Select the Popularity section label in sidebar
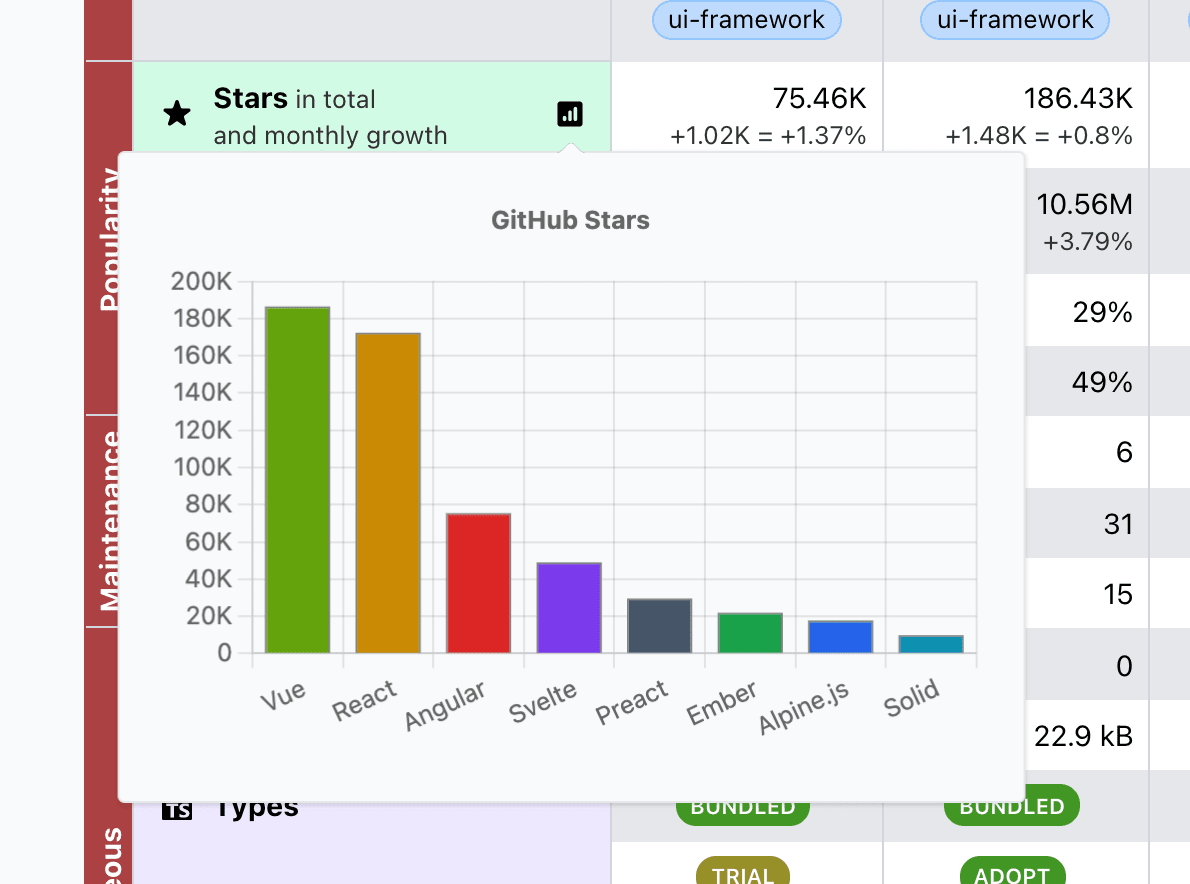Screen dimensions: 1190x884 pyautogui.click(x=108, y=238)
